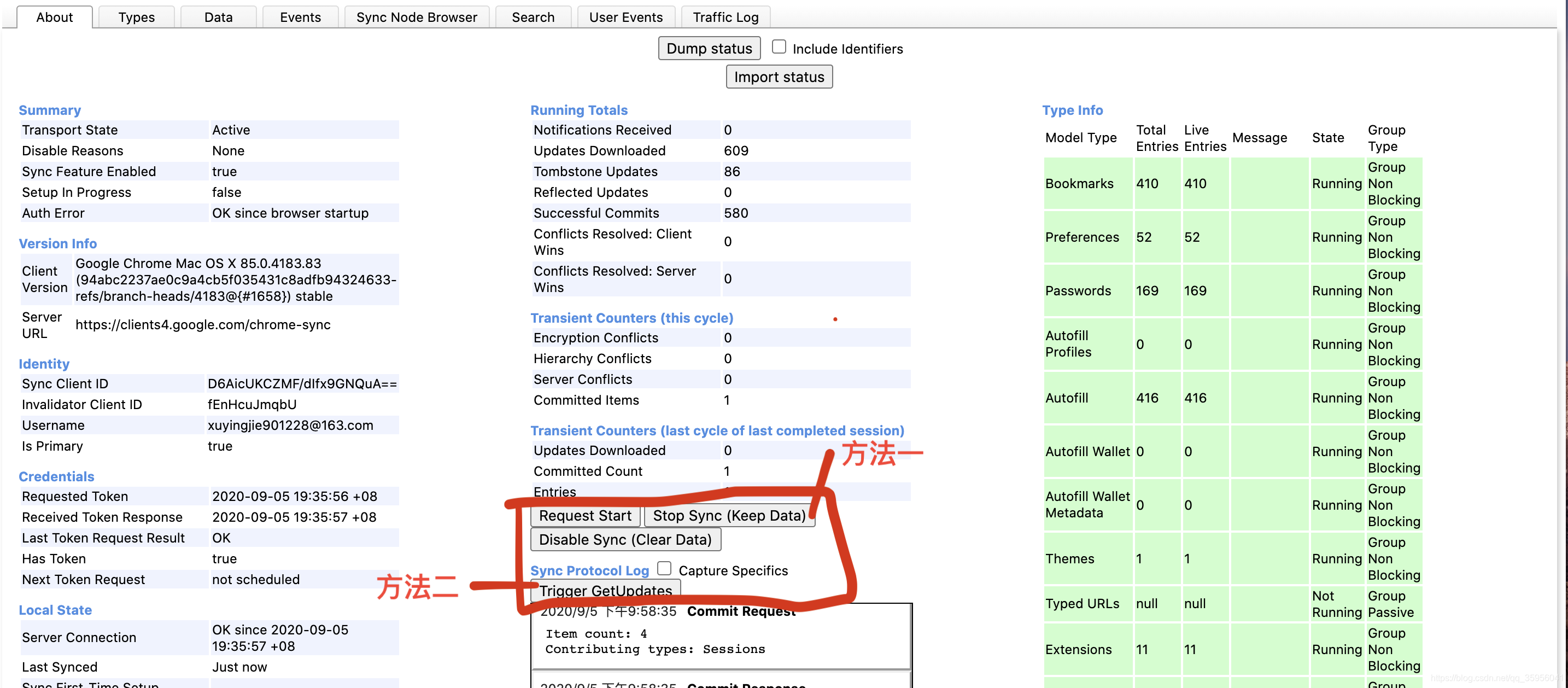
Task: Select the About tab
Action: tap(54, 17)
